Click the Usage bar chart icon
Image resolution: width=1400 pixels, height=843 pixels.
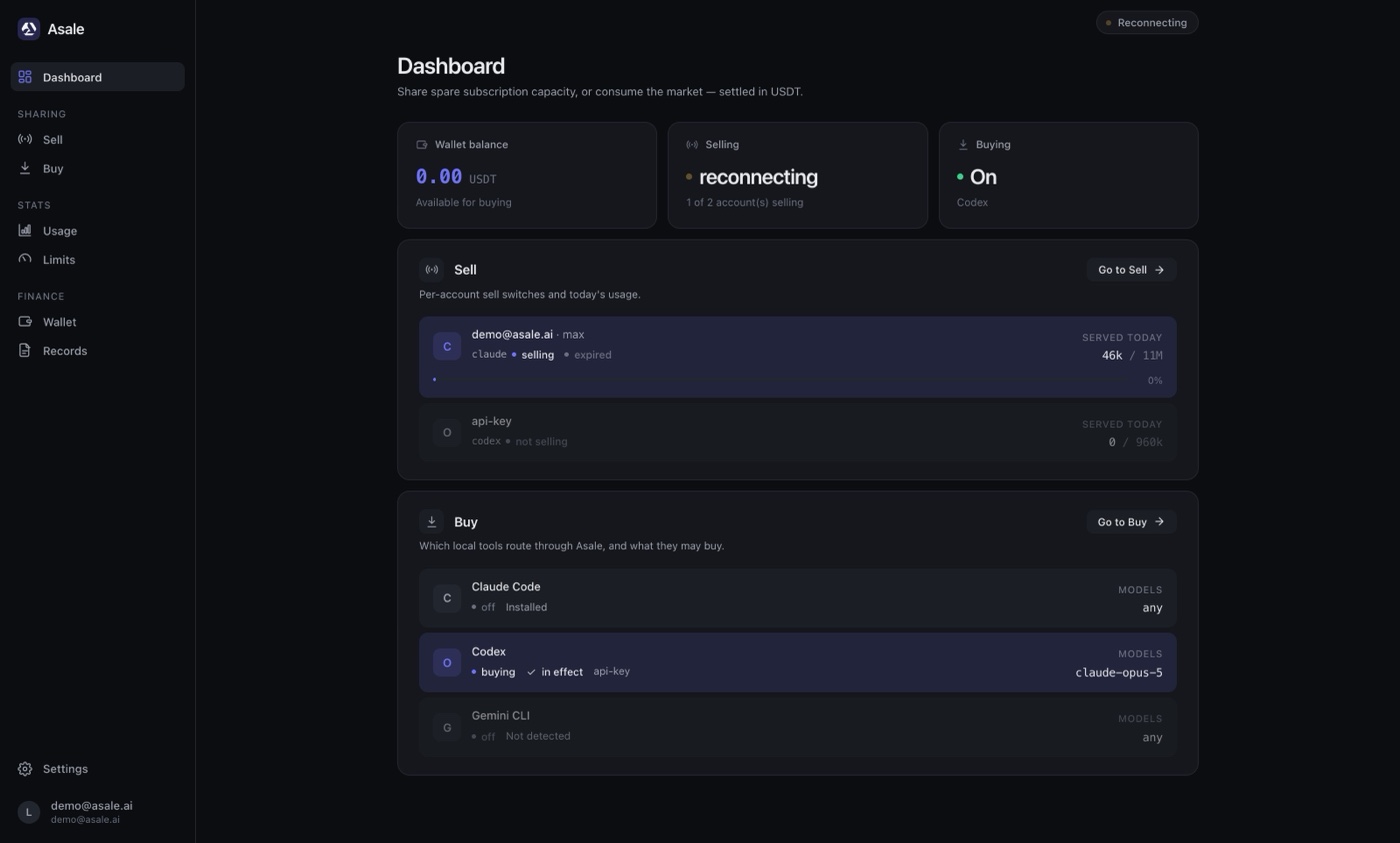tap(25, 230)
